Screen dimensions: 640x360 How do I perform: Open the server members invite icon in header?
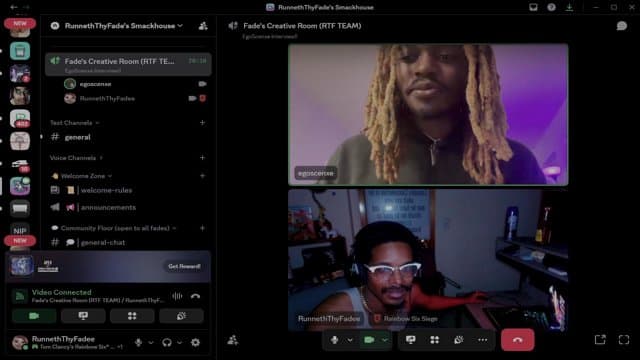click(x=203, y=26)
